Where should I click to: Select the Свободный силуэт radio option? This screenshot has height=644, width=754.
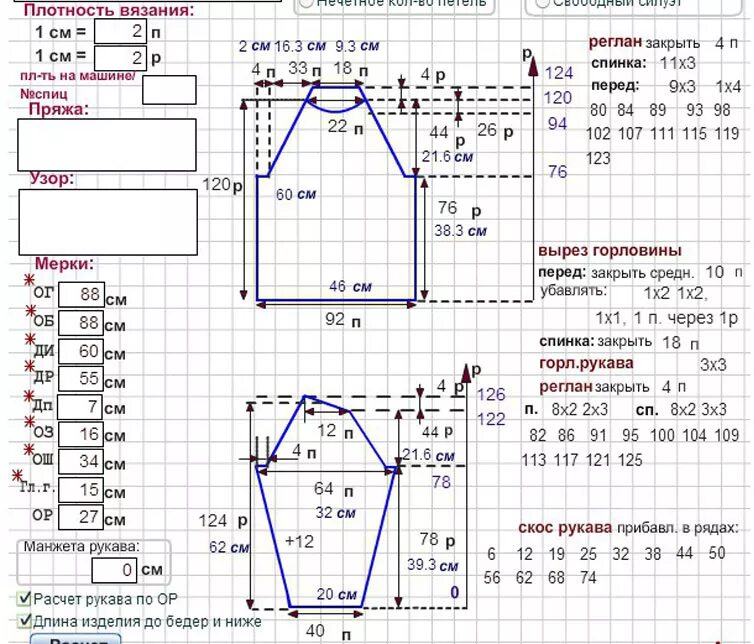tap(542, 3)
